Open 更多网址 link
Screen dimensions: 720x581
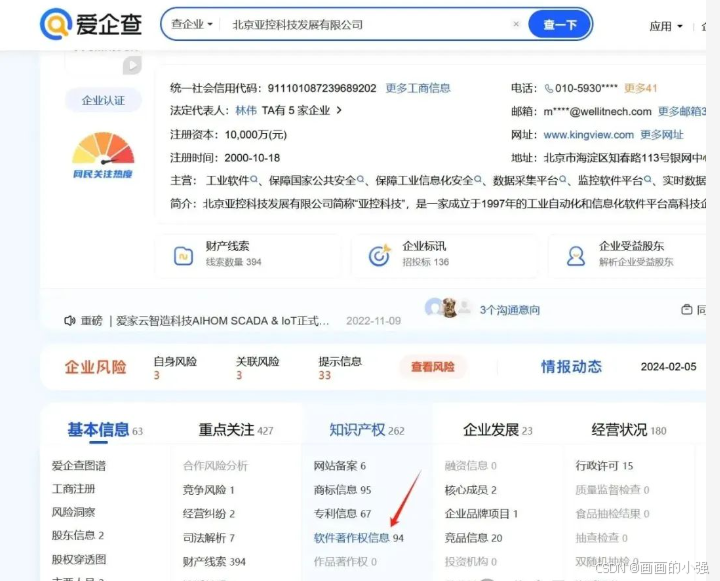click(x=662, y=135)
